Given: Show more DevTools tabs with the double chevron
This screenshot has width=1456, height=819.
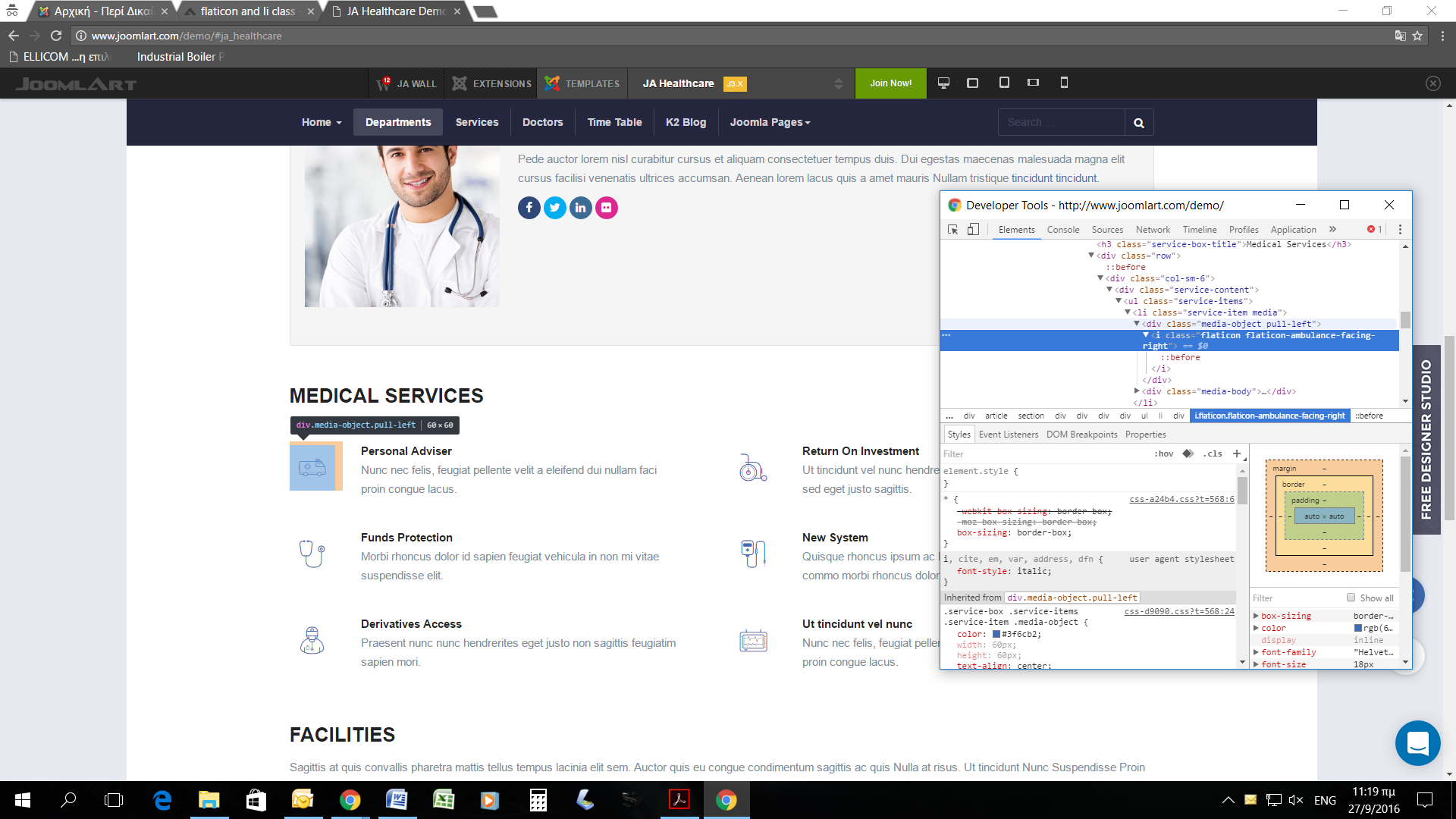Looking at the screenshot, I should click(x=1332, y=229).
